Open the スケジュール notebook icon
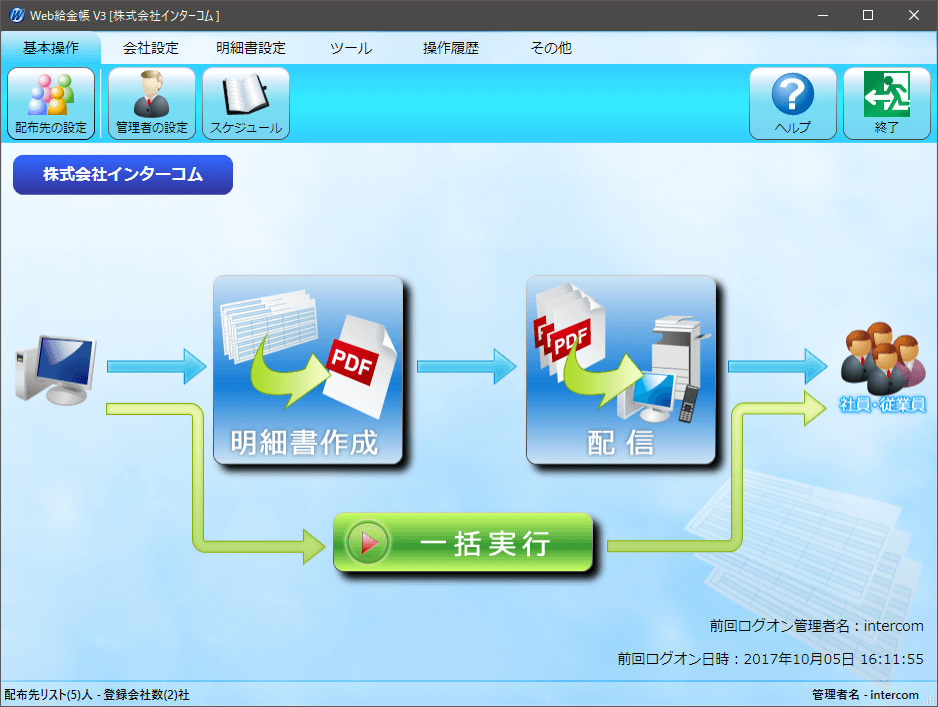Image resolution: width=938 pixels, height=707 pixels. point(246,103)
